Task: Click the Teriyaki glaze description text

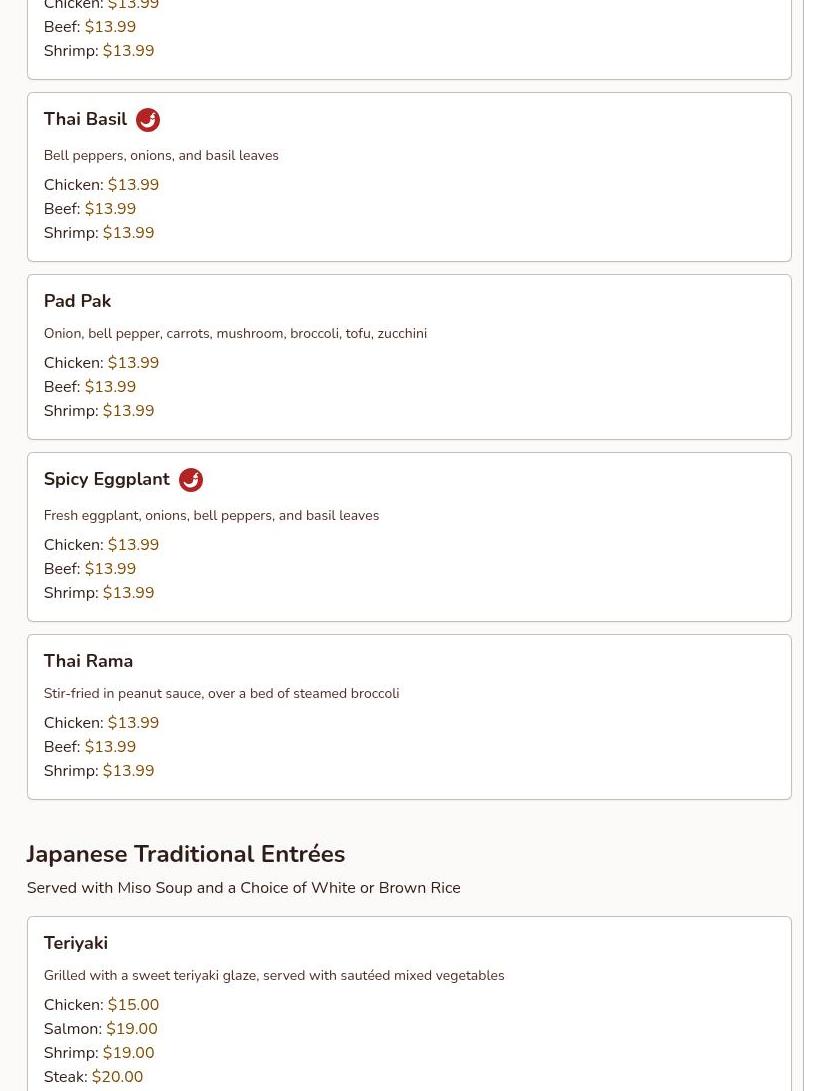Action: pos(274,975)
